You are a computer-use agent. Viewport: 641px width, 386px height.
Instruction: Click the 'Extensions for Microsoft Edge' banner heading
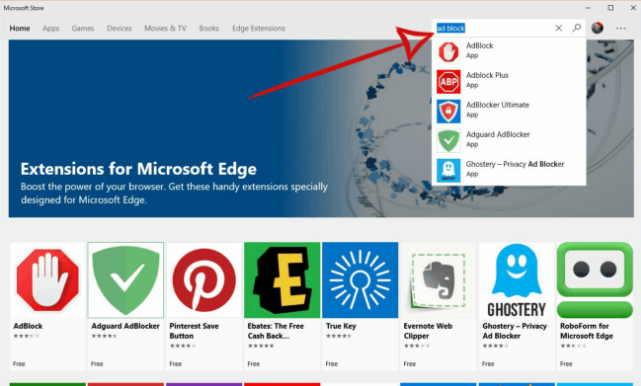pos(139,169)
